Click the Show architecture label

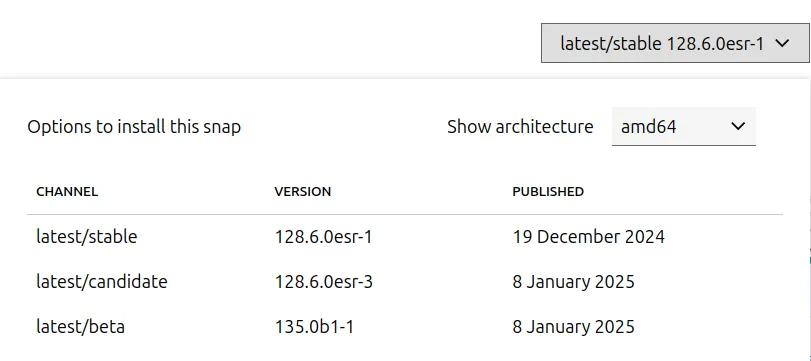(x=520, y=127)
